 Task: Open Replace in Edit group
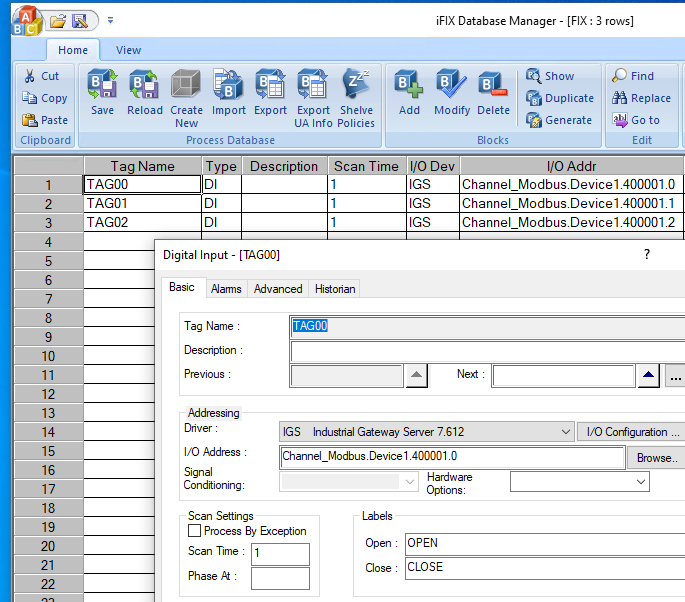coord(641,98)
